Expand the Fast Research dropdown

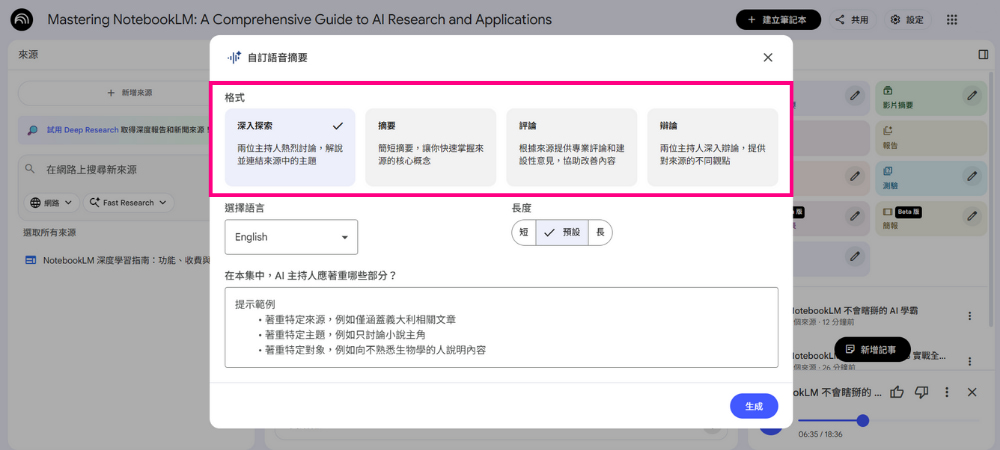[x=128, y=203]
